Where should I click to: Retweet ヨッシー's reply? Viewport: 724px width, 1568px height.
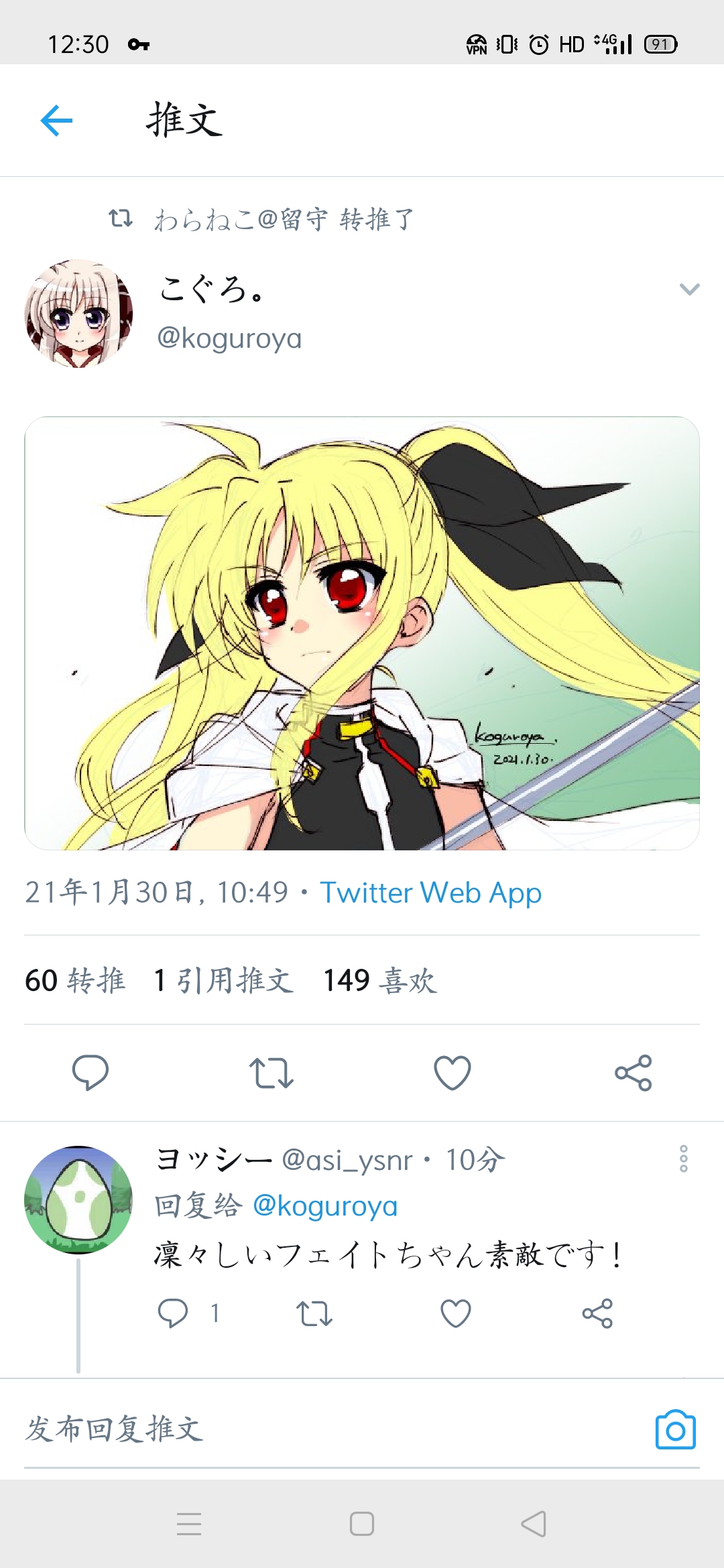(x=314, y=1313)
